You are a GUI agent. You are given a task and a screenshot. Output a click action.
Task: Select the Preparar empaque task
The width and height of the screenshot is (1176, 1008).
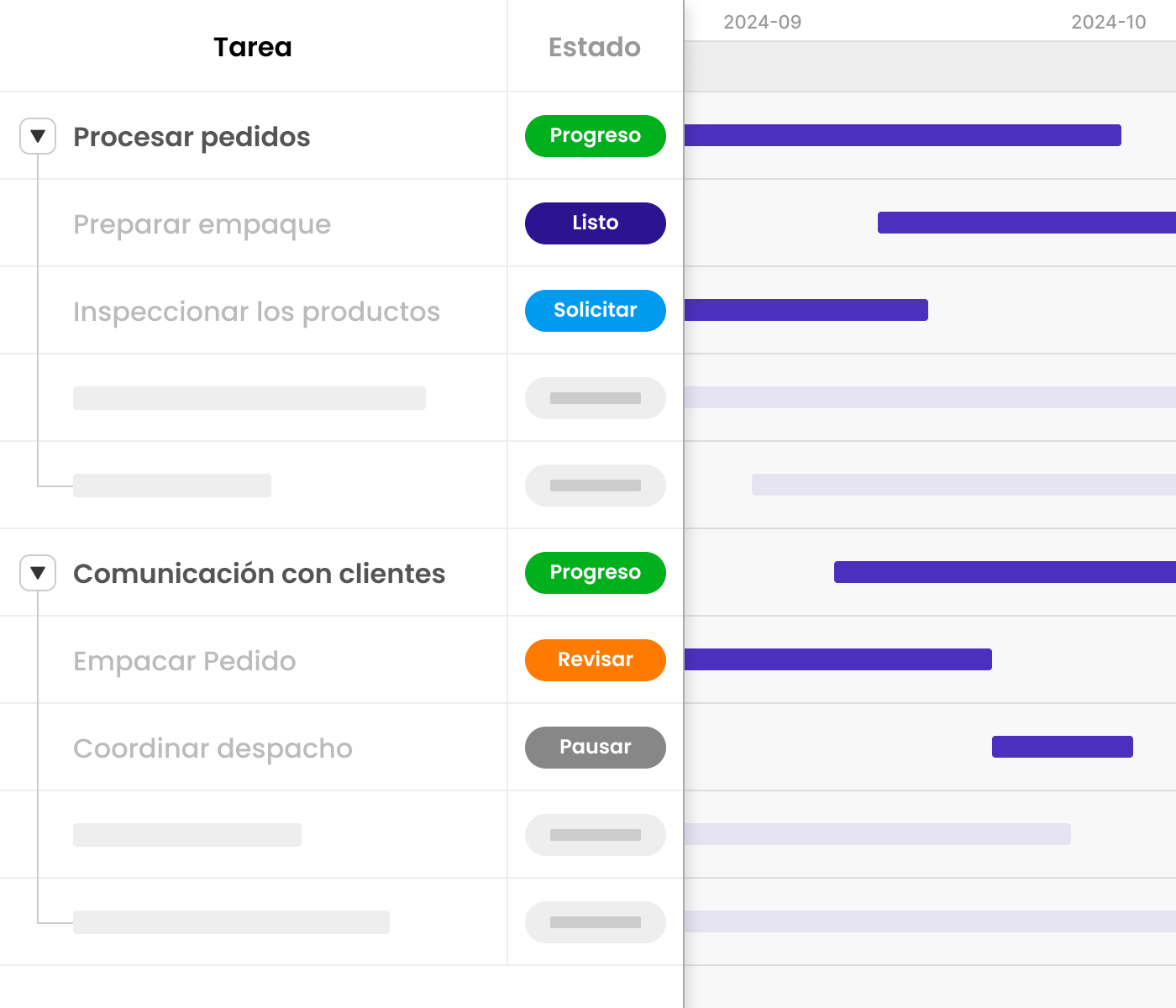pos(202,224)
